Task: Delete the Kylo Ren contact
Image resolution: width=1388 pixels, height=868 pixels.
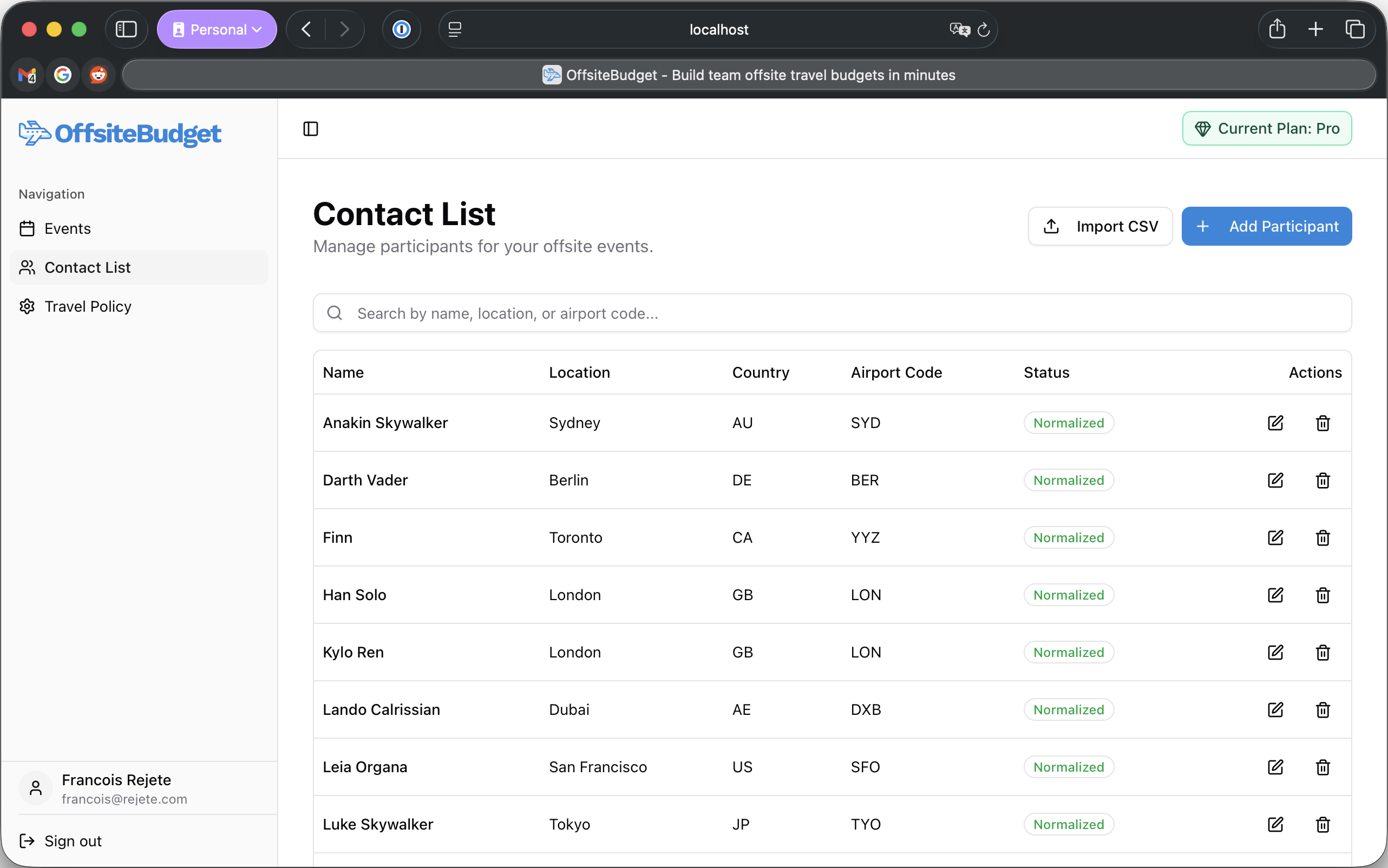Action: [1322, 652]
